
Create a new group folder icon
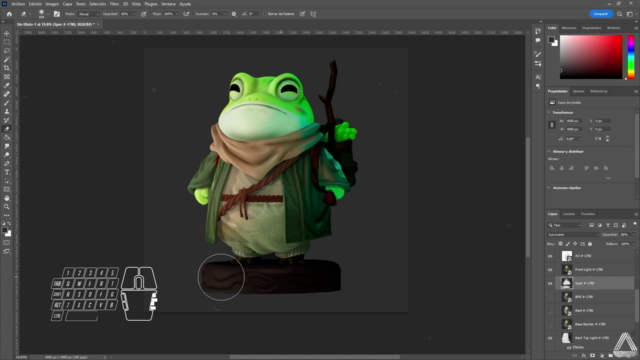pos(610,356)
